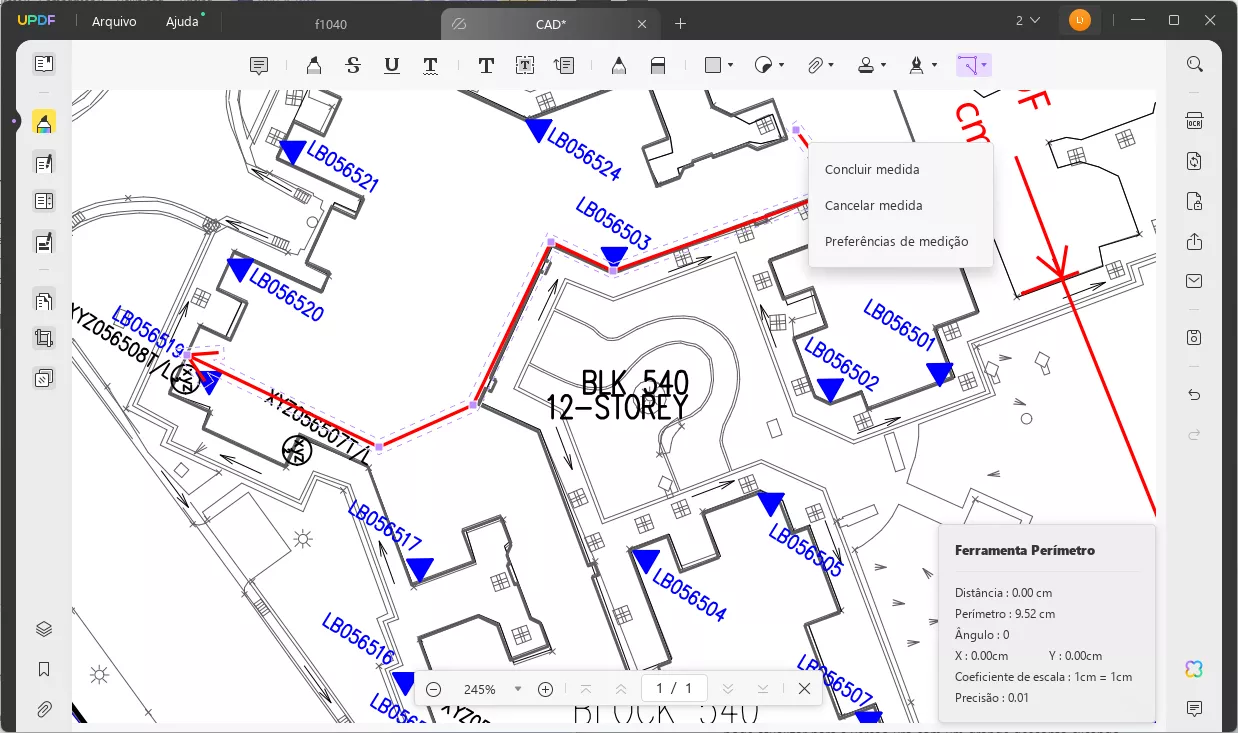The height and width of the screenshot is (733, 1238).
Task: Open the comments panel icon at bottom right
Action: pyautogui.click(x=1194, y=709)
